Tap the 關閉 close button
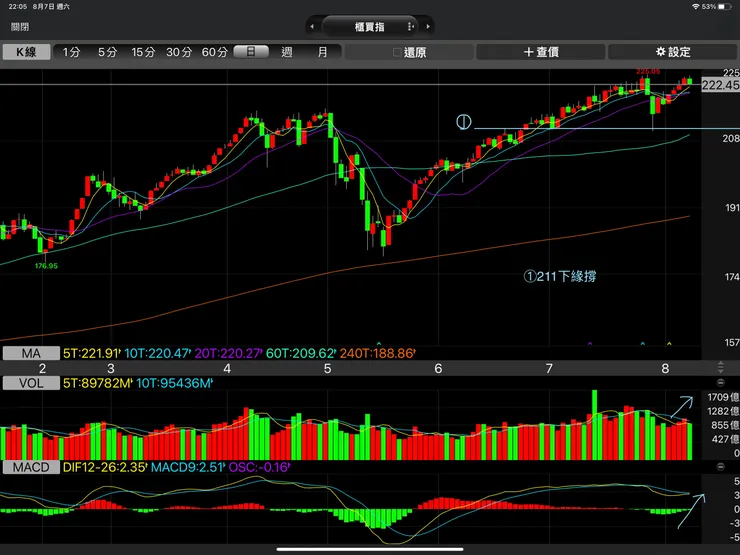The width and height of the screenshot is (740, 555). 20,27
